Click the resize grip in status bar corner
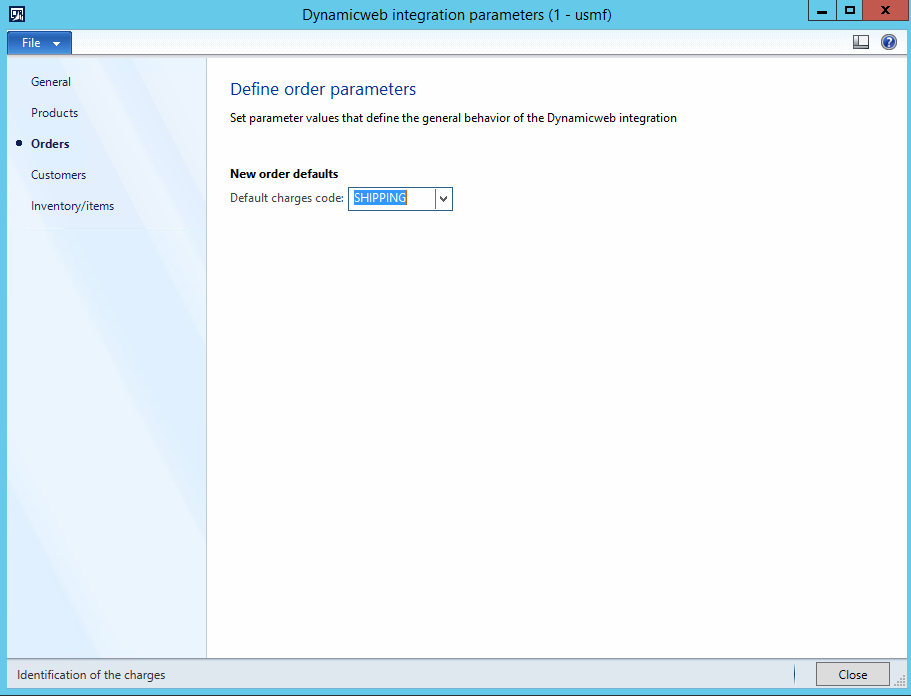 (x=900, y=680)
